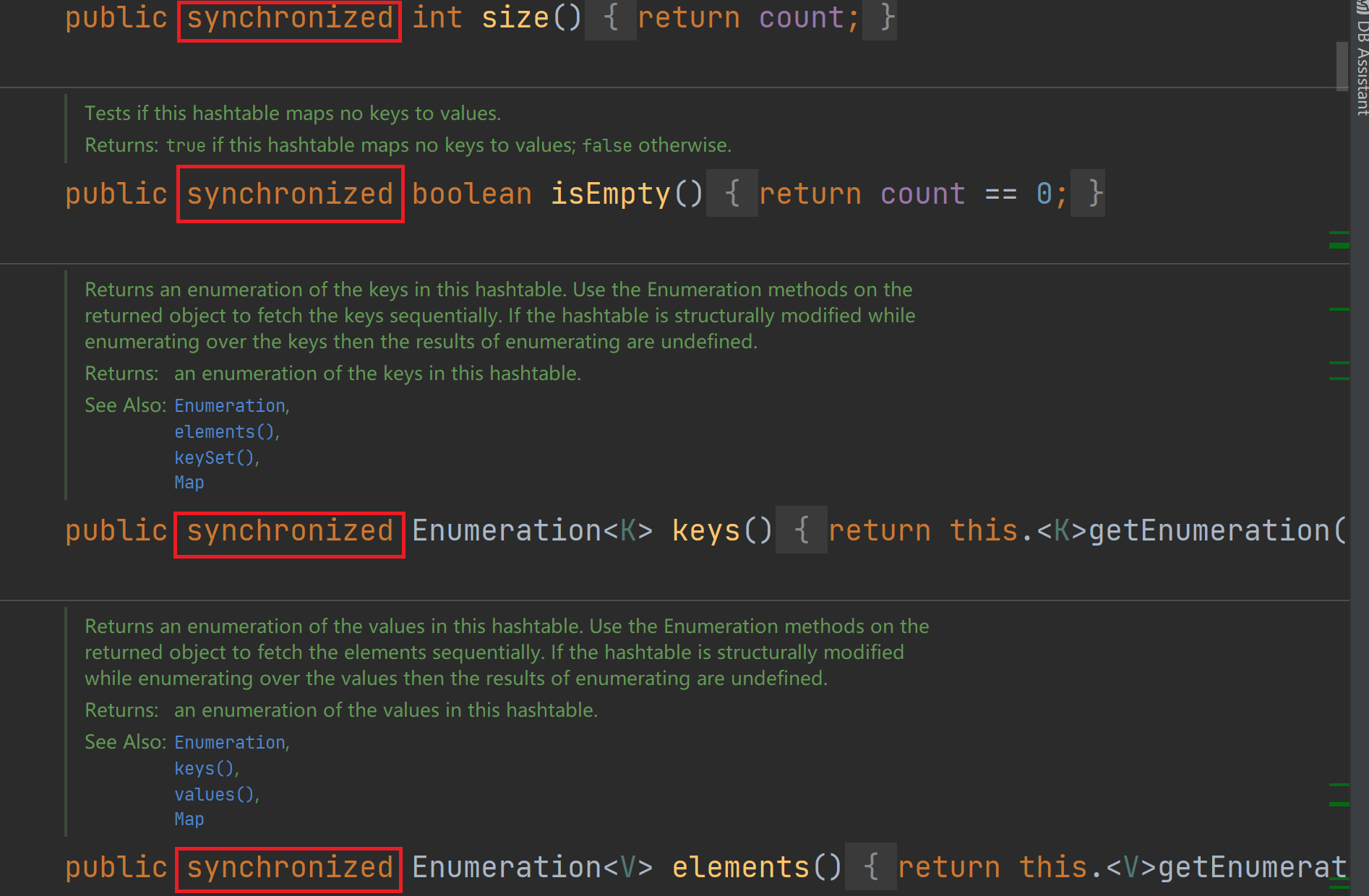Click the isEmpty method name
The height and width of the screenshot is (896, 1369).
tap(611, 194)
